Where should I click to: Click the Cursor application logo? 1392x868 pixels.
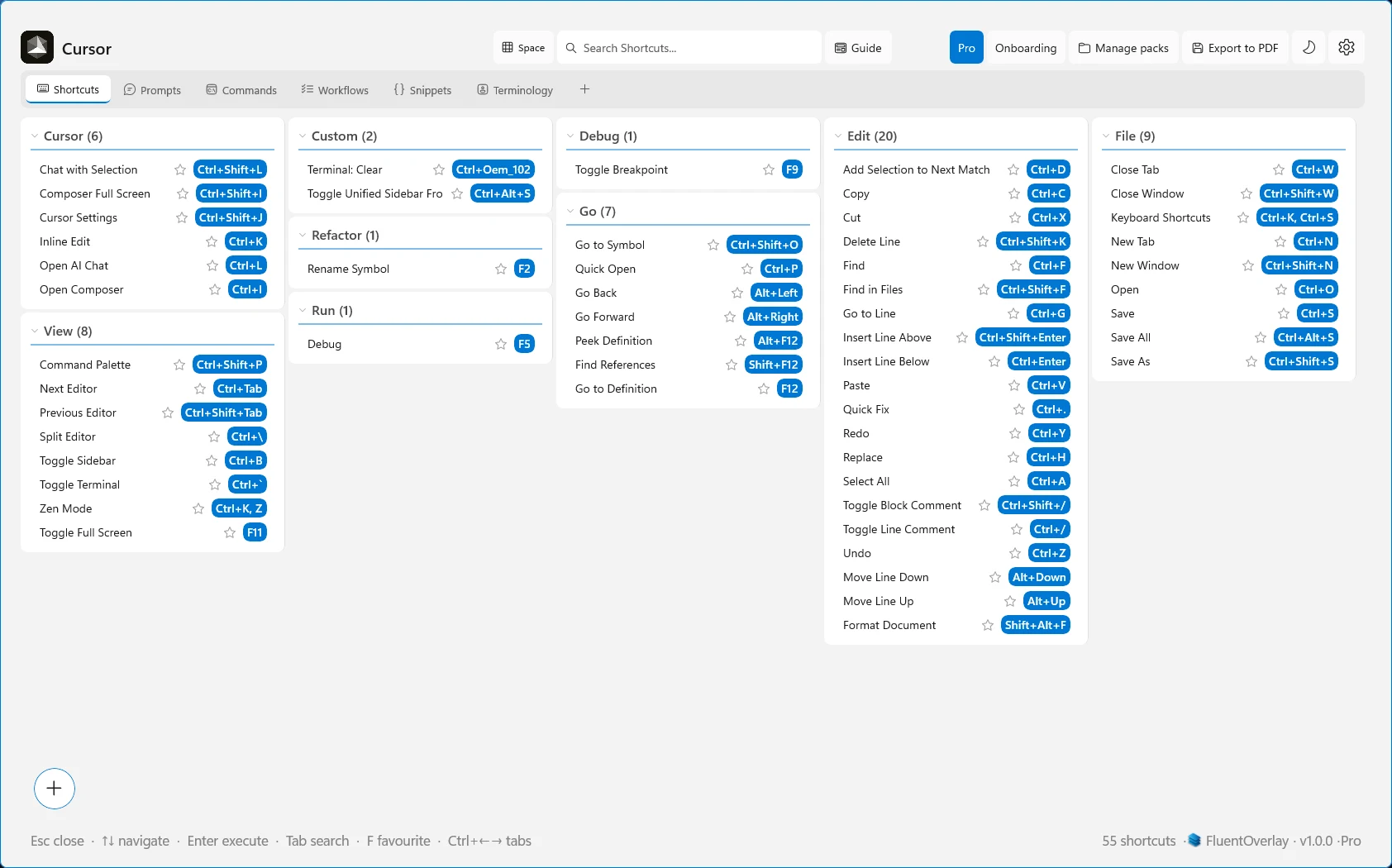click(x=36, y=47)
